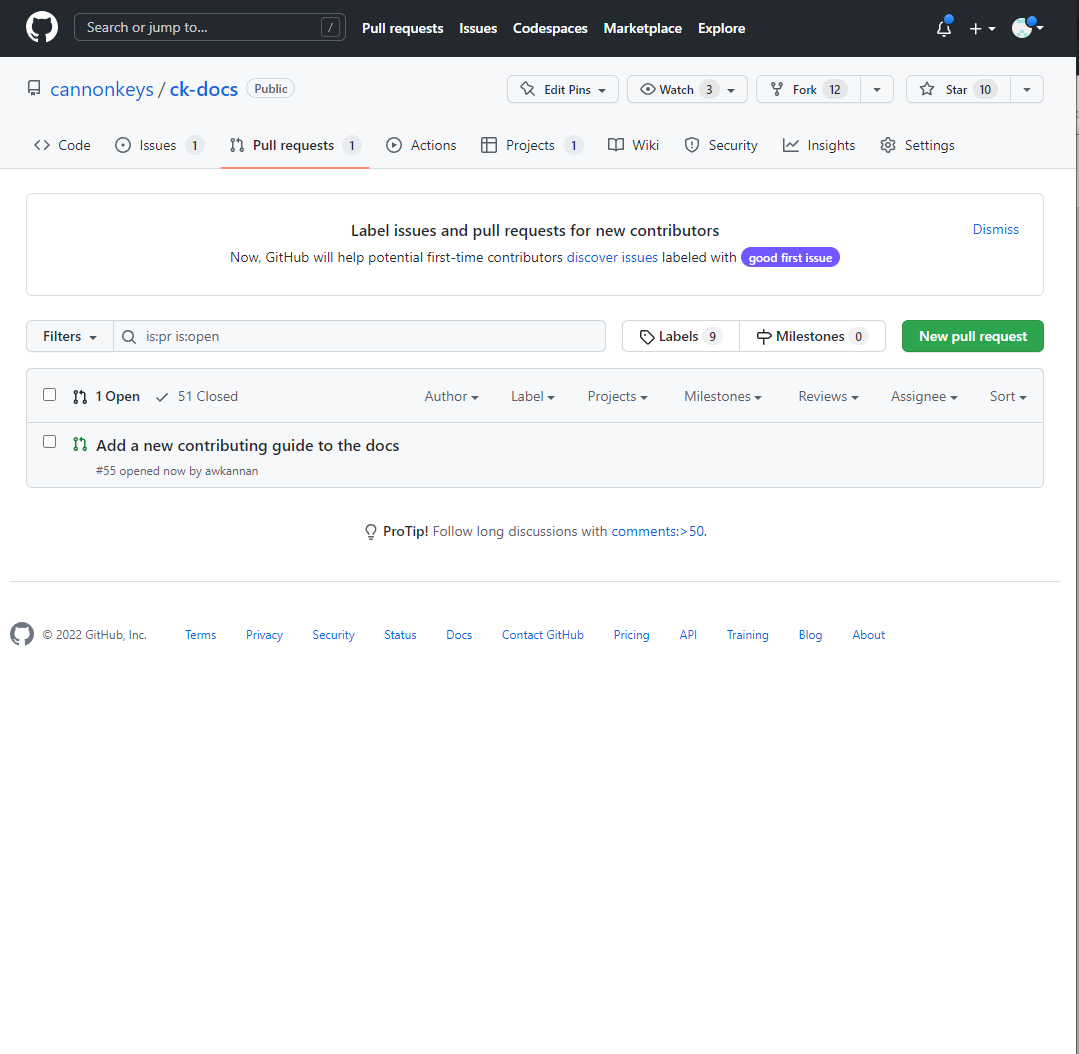The height and width of the screenshot is (1054, 1079).
Task: Go to the Insights tab
Action: [x=819, y=146]
